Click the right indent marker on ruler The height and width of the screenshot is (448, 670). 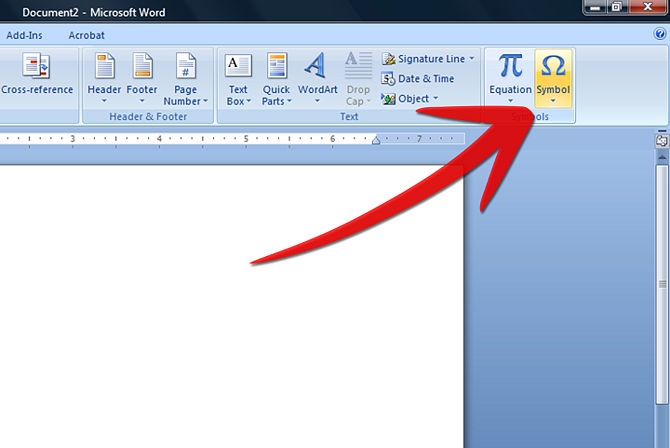coord(376,140)
